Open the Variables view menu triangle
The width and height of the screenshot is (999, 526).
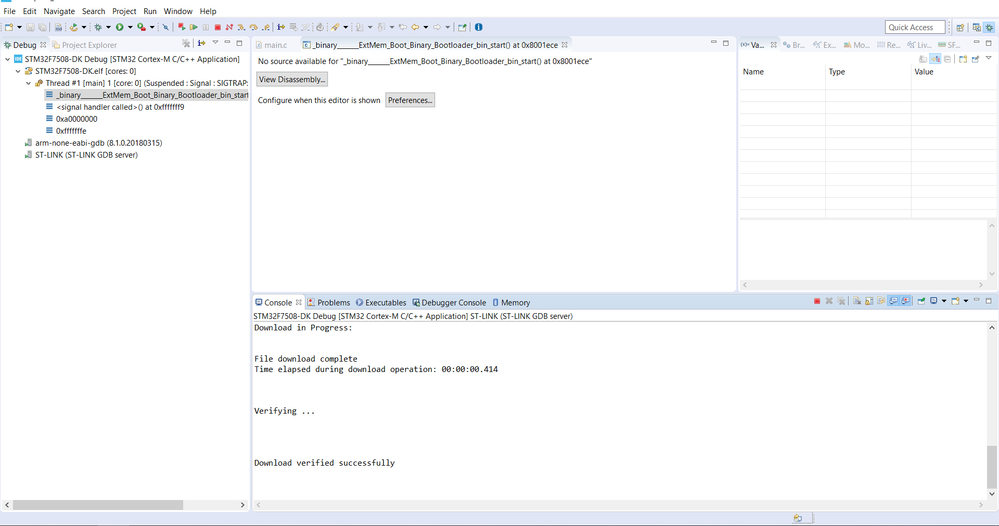pos(988,59)
